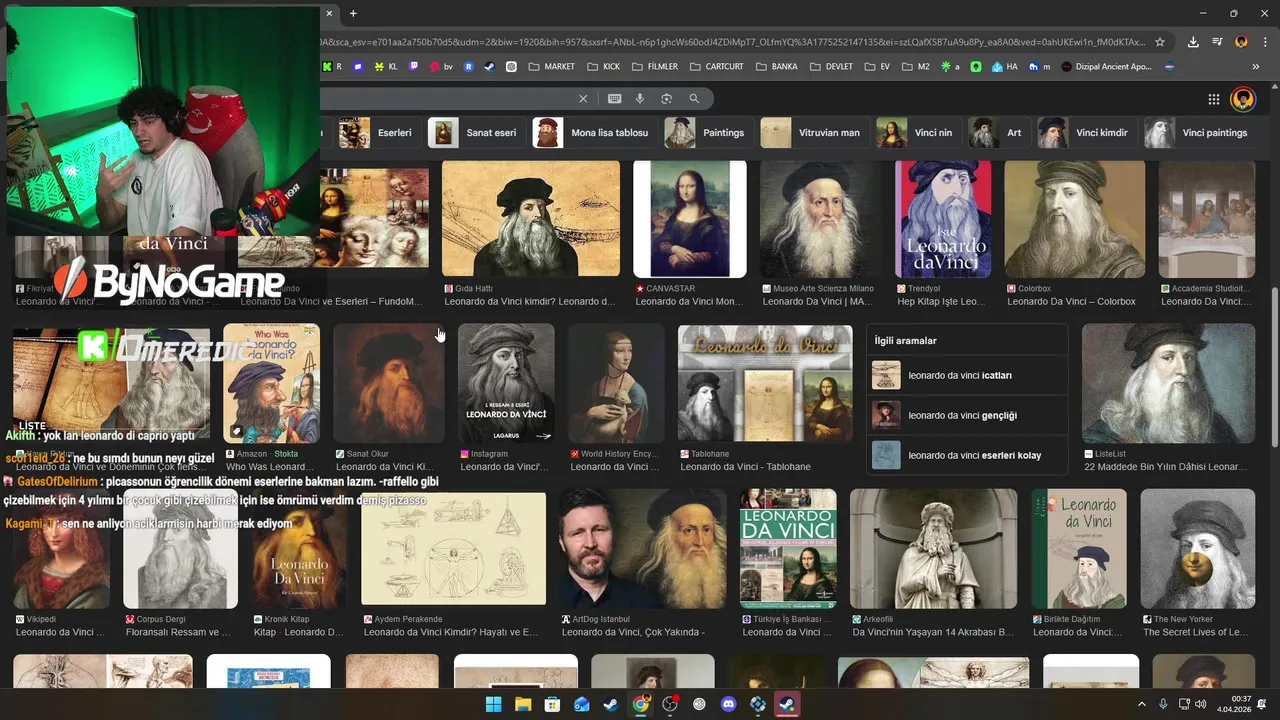Open the 'HA' bookmark
The height and width of the screenshot is (720, 1280).
(x=1005, y=67)
